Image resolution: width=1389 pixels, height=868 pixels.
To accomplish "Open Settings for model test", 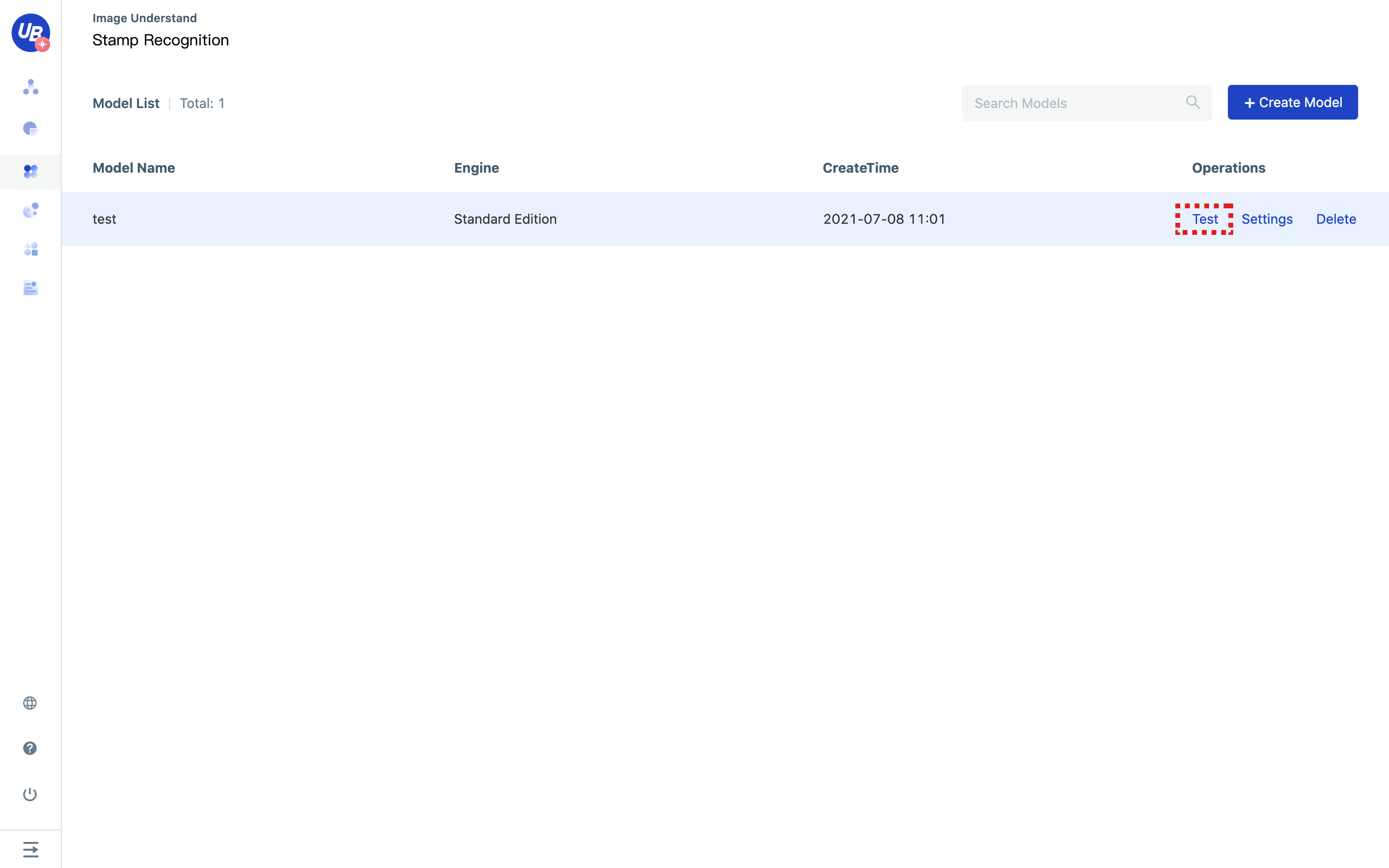I will (1267, 219).
